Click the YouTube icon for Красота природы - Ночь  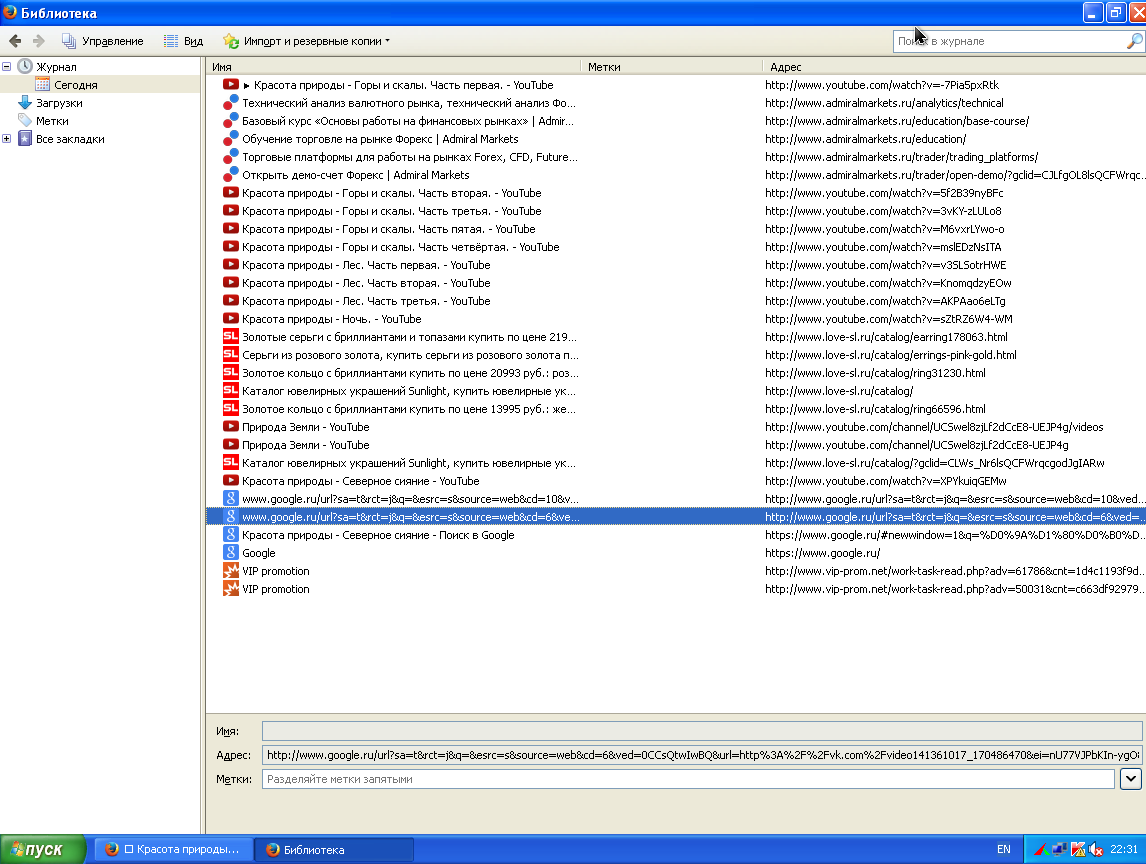tap(231, 319)
